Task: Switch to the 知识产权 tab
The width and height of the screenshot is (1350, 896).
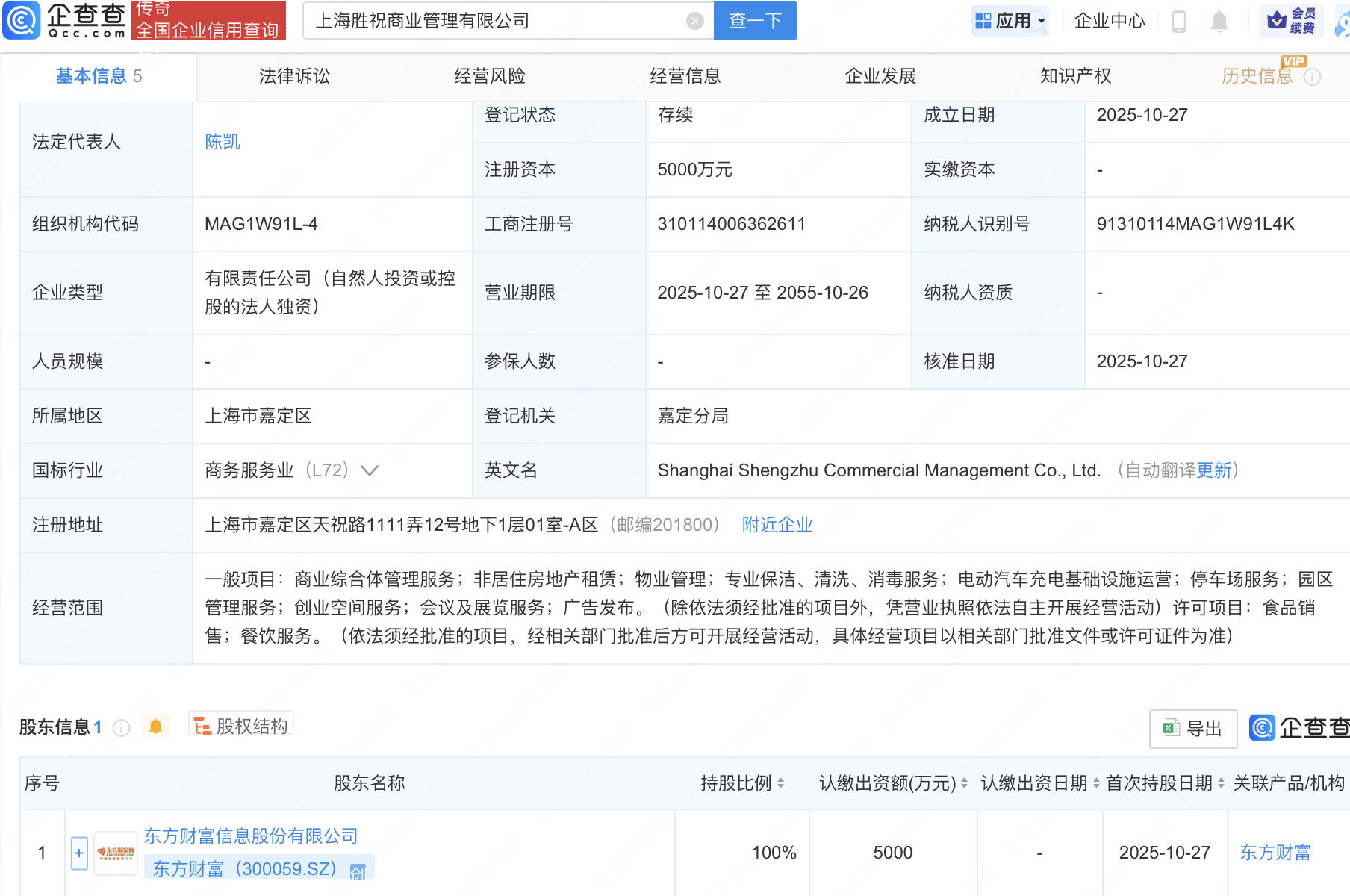Action: click(1075, 76)
